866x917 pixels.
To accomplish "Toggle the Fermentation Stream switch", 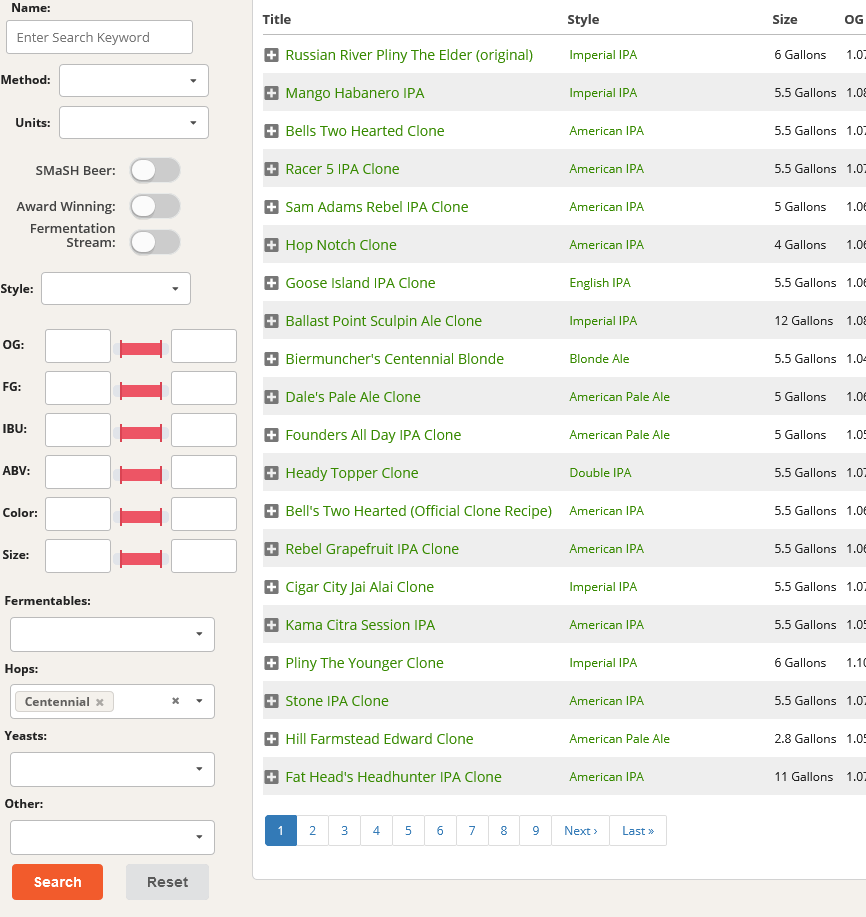I will click(155, 242).
